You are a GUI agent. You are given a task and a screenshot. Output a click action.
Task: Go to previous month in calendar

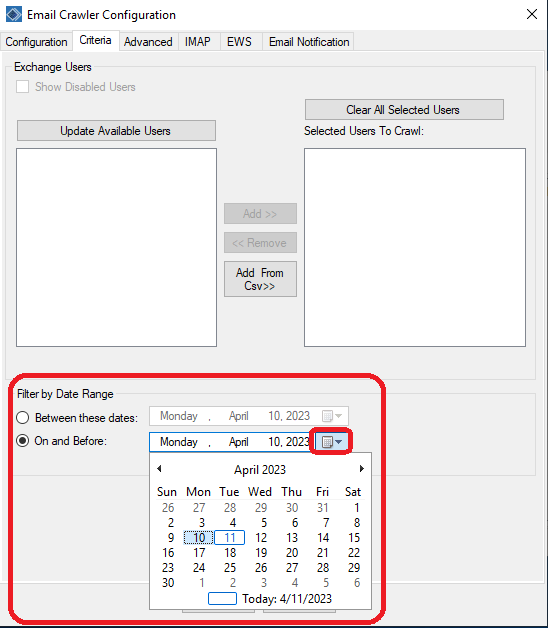click(159, 469)
